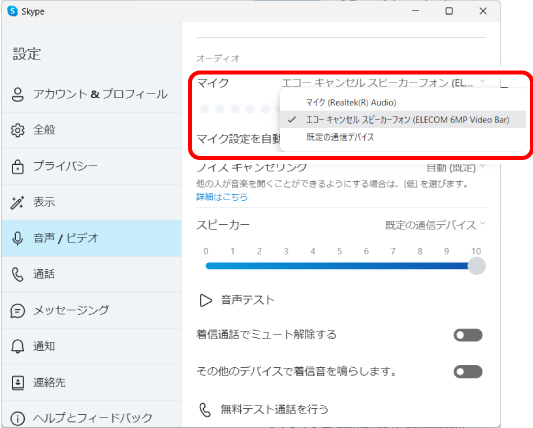Maximize the Skype window

click(x=449, y=11)
